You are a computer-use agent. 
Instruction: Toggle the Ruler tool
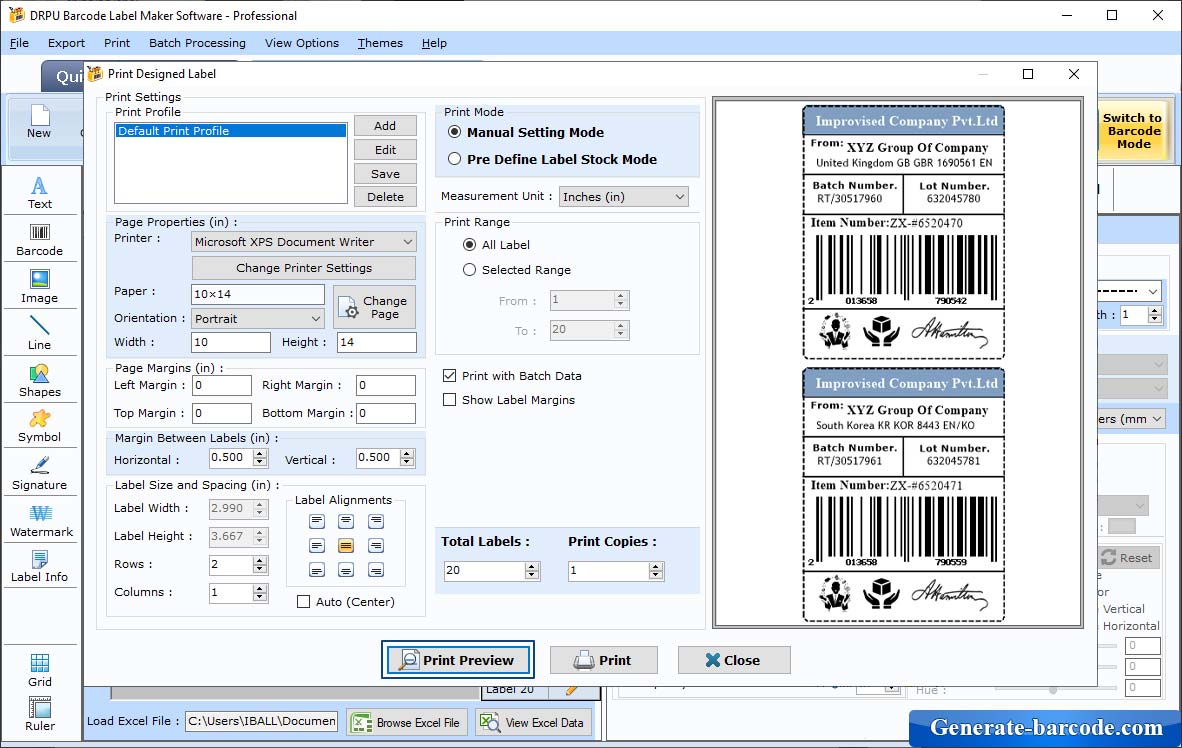point(39,714)
